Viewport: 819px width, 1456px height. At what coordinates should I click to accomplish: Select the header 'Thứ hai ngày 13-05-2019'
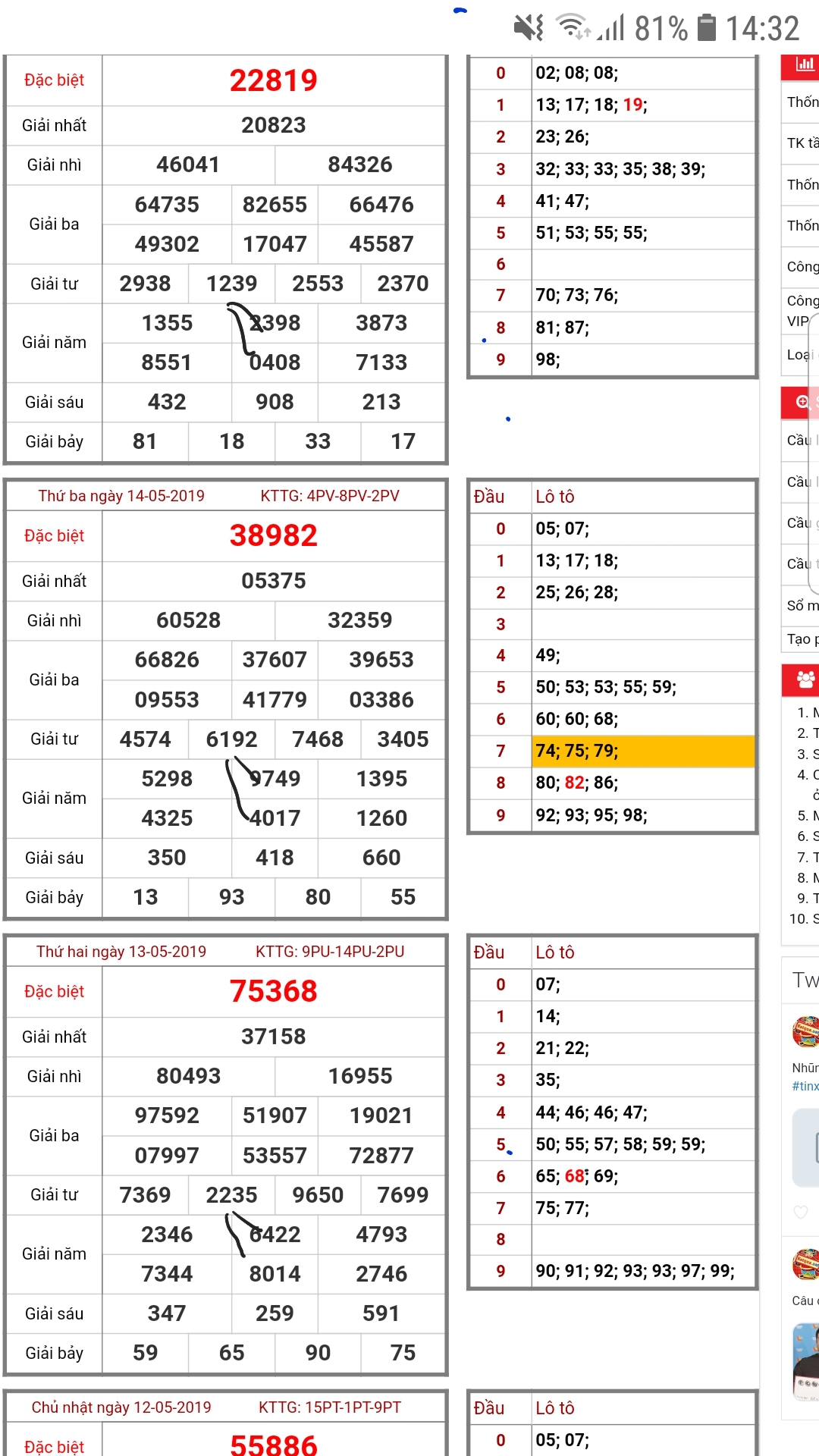pyautogui.click(x=121, y=952)
